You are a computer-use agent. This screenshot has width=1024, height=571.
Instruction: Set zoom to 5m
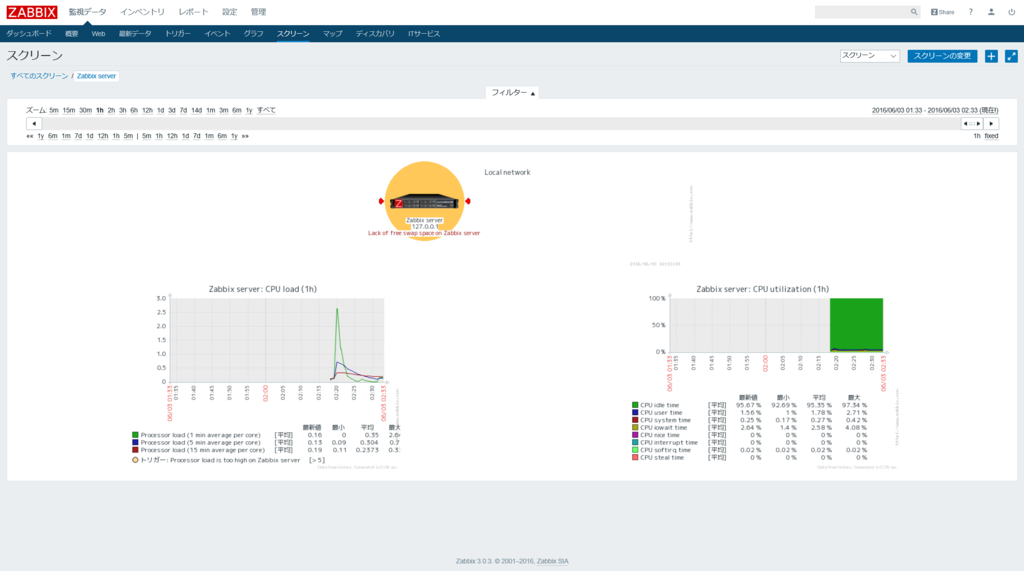[x=54, y=110]
